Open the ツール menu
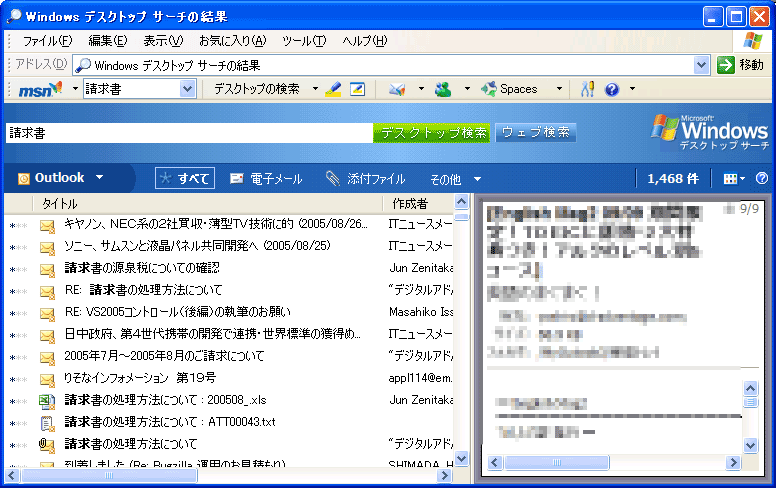Viewport: 776px width, 488px height. point(304,41)
